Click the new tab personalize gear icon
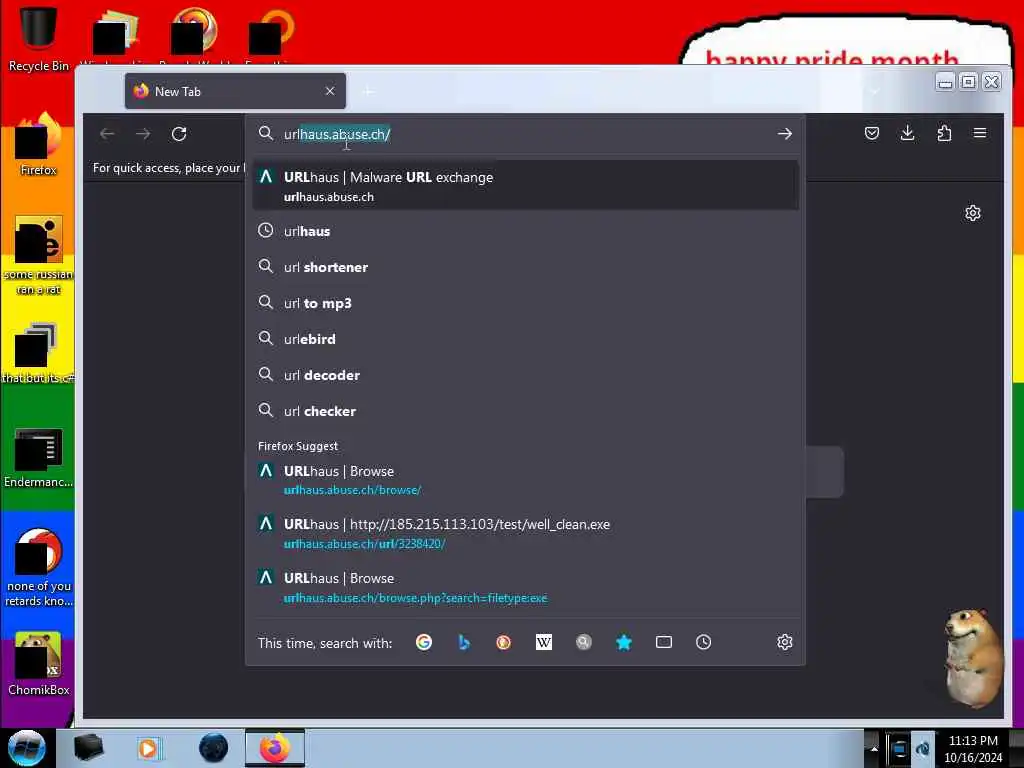Viewport: 1024px width, 768px height. point(972,213)
